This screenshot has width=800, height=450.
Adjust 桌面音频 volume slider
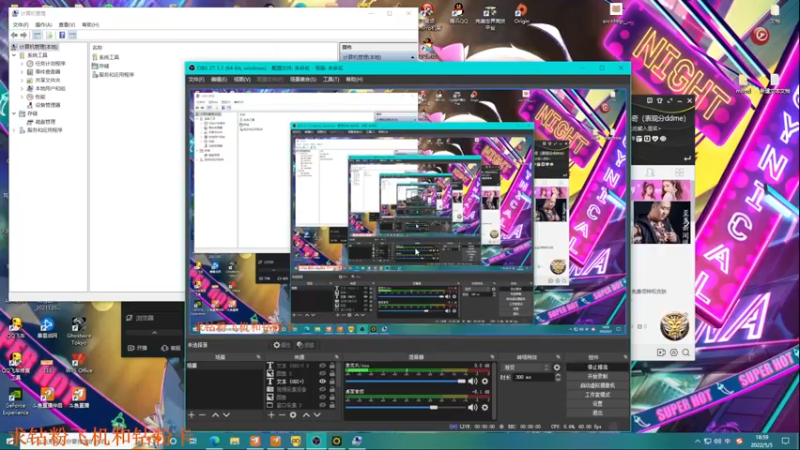click(406, 407)
